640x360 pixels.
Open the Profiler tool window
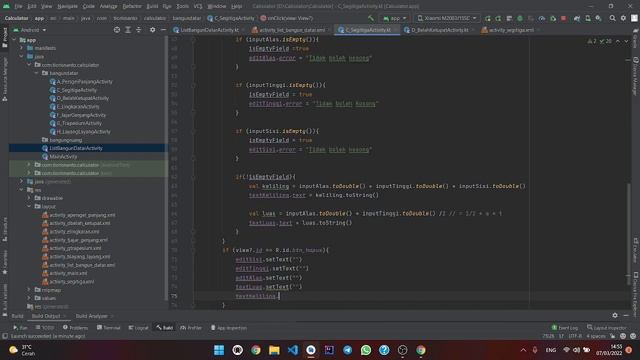coord(191,328)
